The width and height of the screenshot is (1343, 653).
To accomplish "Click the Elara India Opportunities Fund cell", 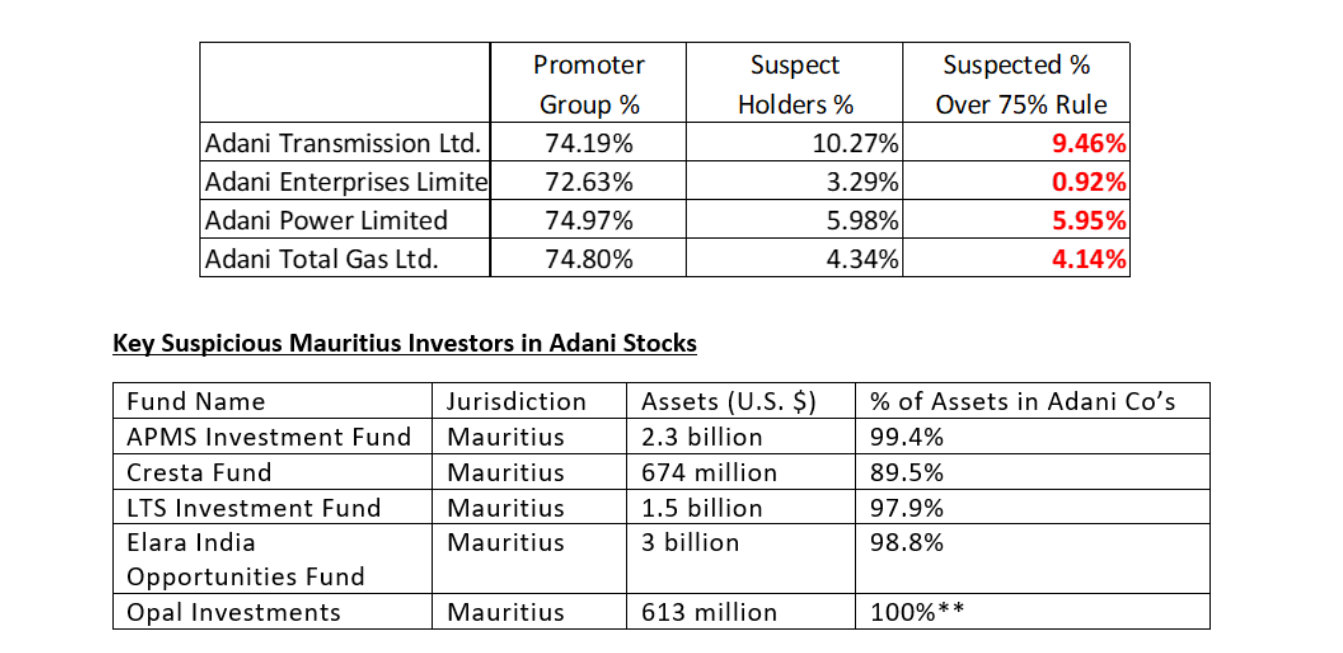I will pyautogui.click(x=245, y=560).
